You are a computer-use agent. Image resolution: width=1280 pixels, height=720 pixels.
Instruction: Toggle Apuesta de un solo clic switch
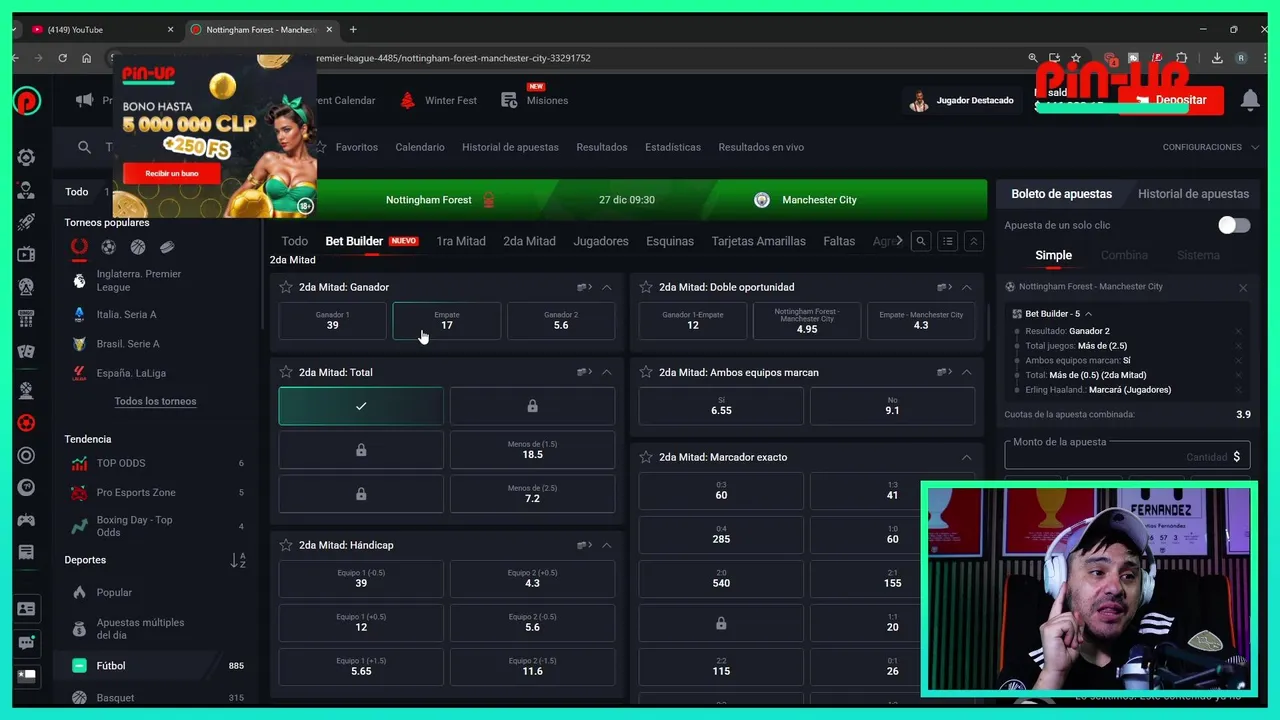tap(1234, 225)
